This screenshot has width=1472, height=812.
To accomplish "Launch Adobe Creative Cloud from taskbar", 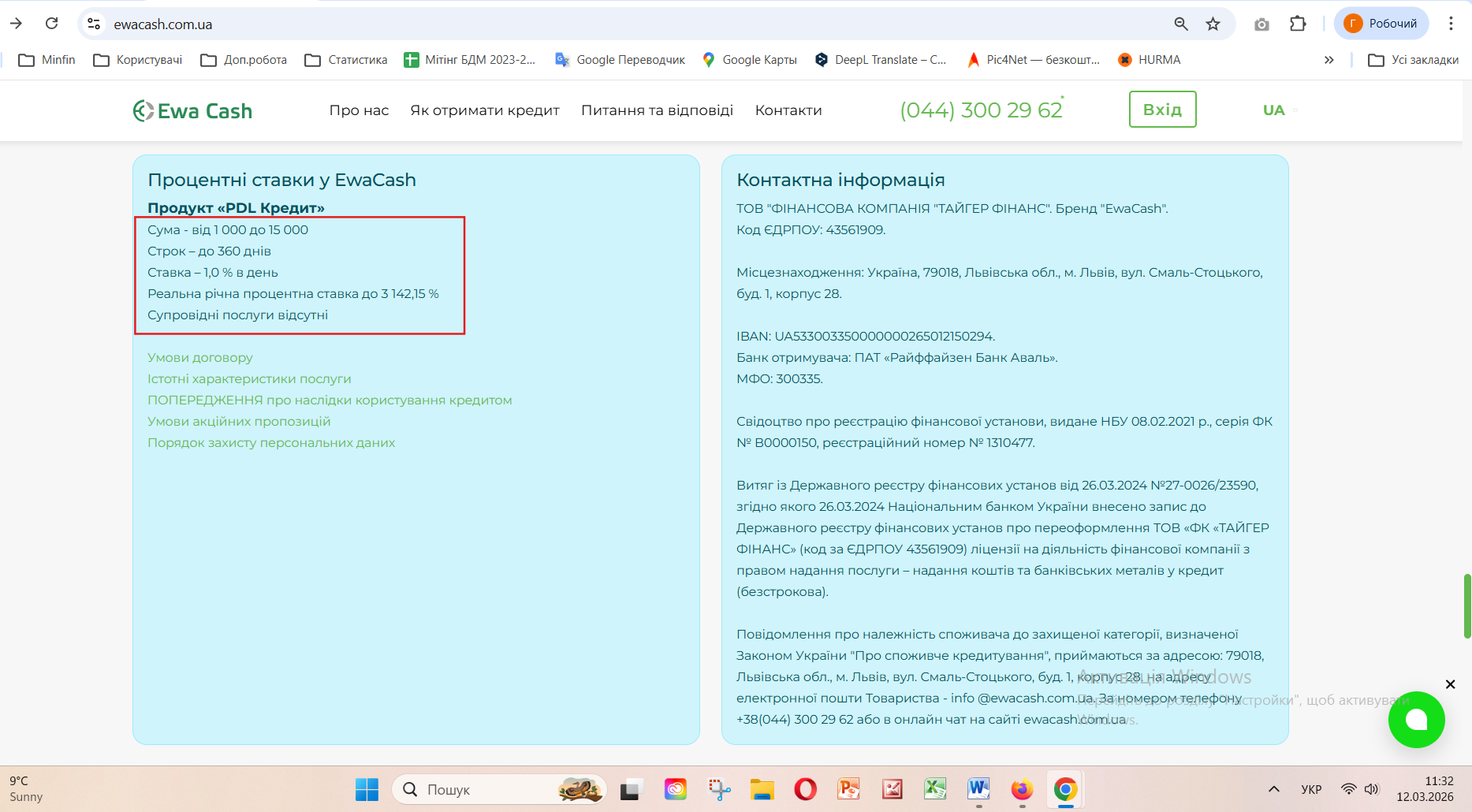I will click(x=676, y=789).
